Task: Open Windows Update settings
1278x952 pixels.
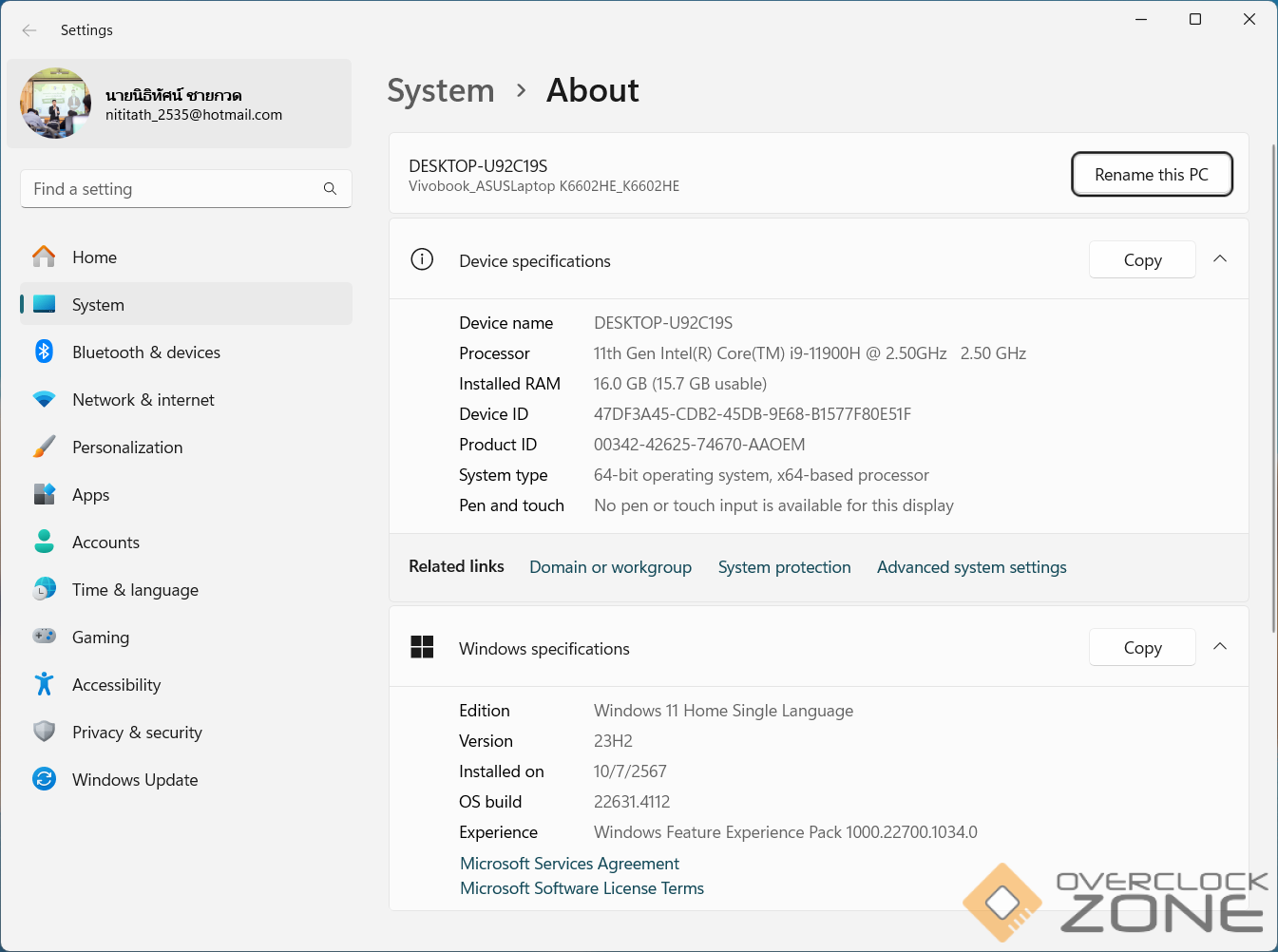Action: coord(135,780)
